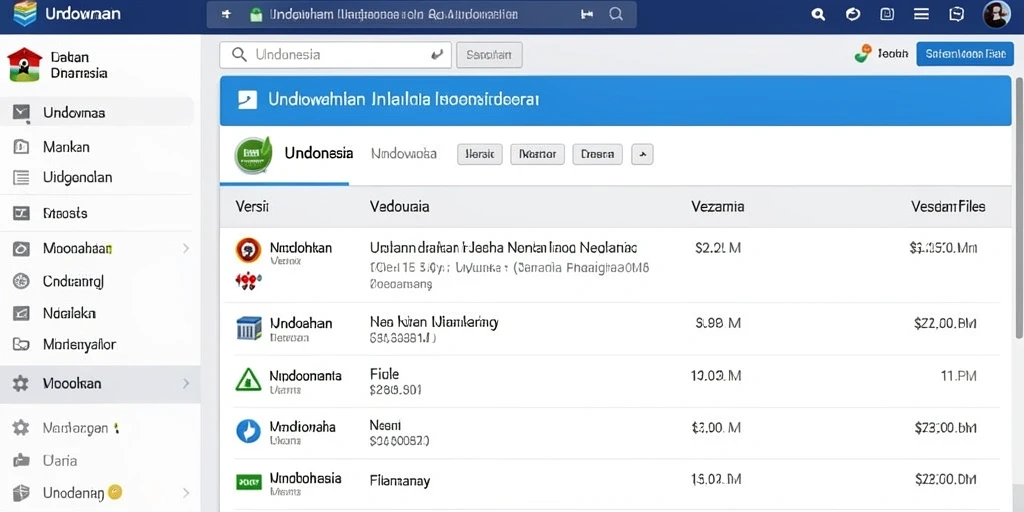Click the icon next to Mankan
1024x512 pixels.
pos(22,147)
